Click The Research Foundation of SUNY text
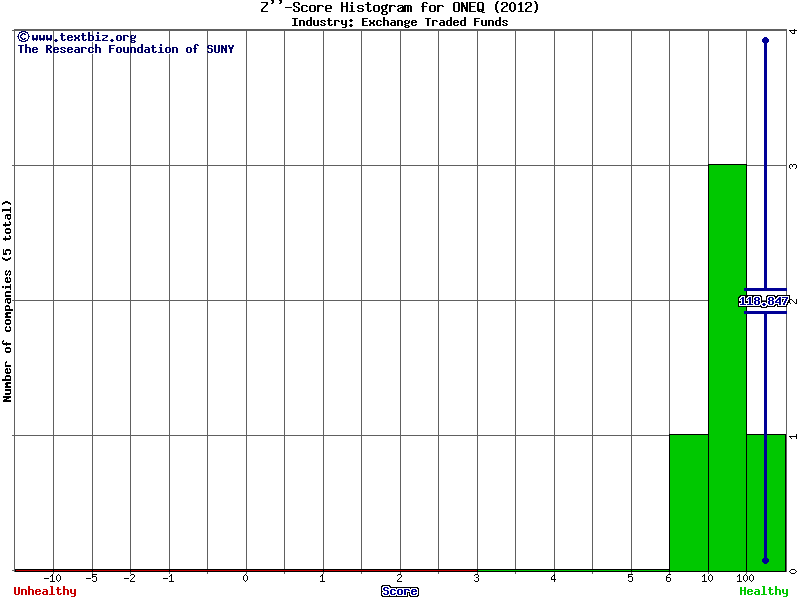The height and width of the screenshot is (600, 800). [x=126, y=49]
